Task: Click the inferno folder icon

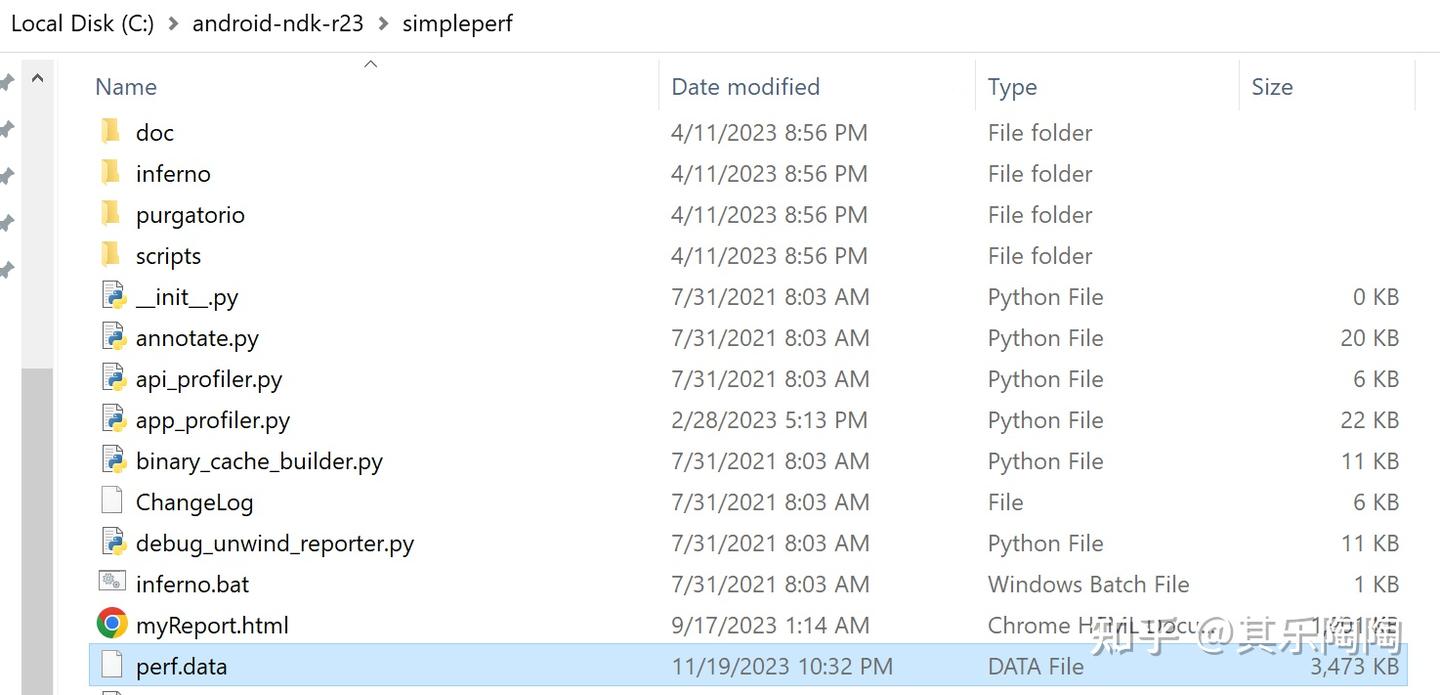Action: [x=112, y=172]
